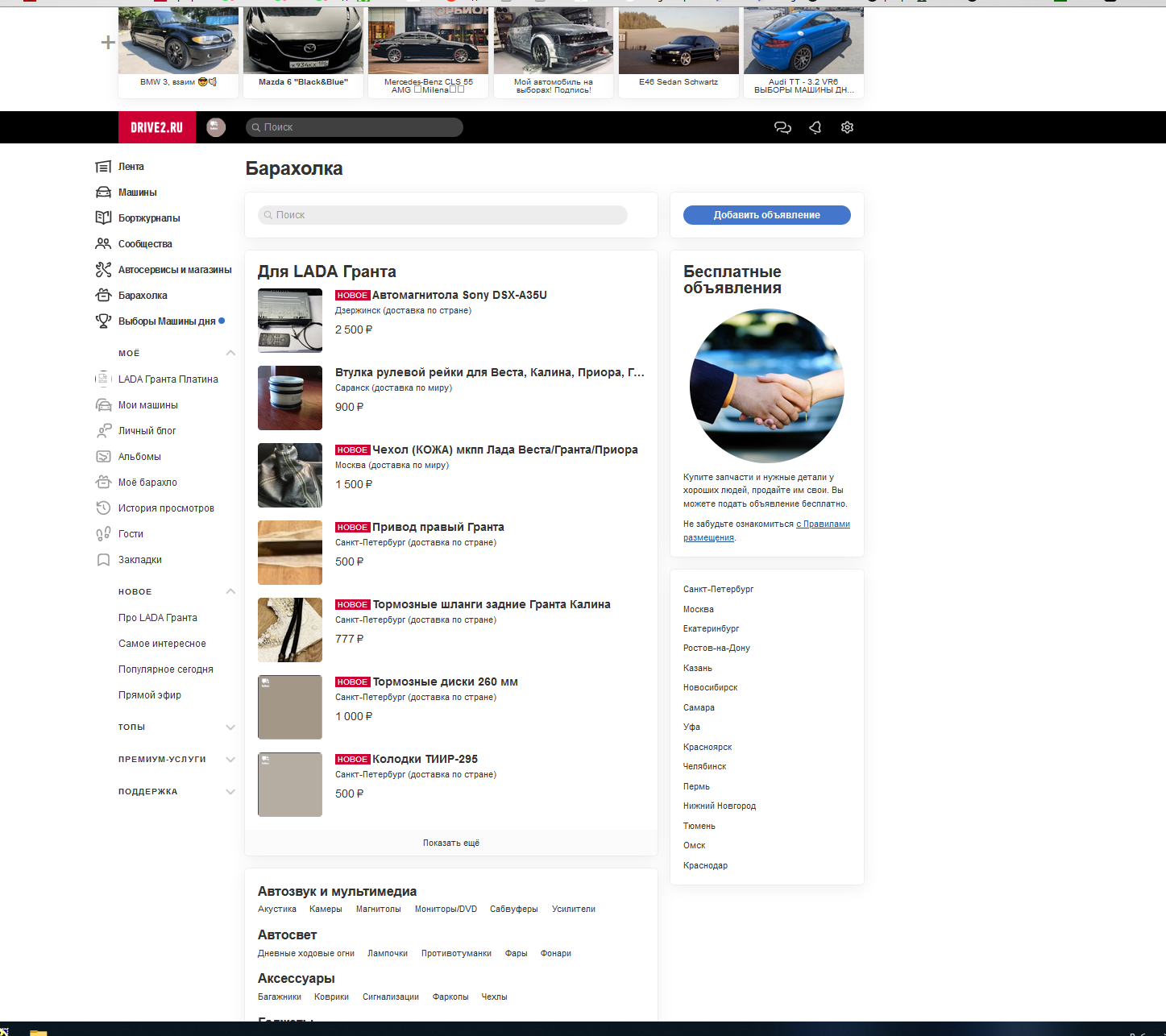Open Автомагнитола Sony DSX-A35U listing
Viewport: 1166px width, 1036px height.
pyautogui.click(x=459, y=295)
